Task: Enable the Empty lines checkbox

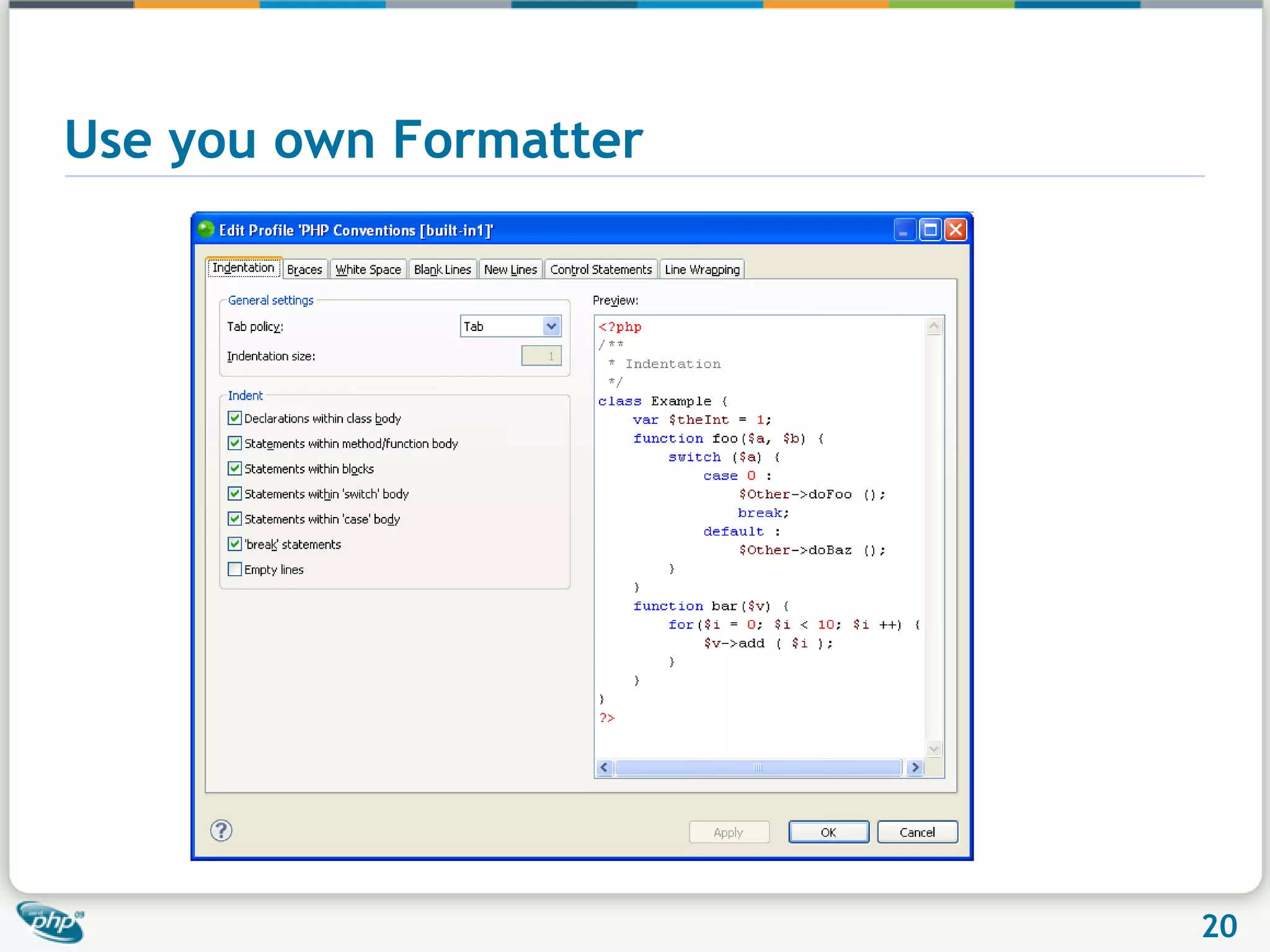Action: coord(234,569)
